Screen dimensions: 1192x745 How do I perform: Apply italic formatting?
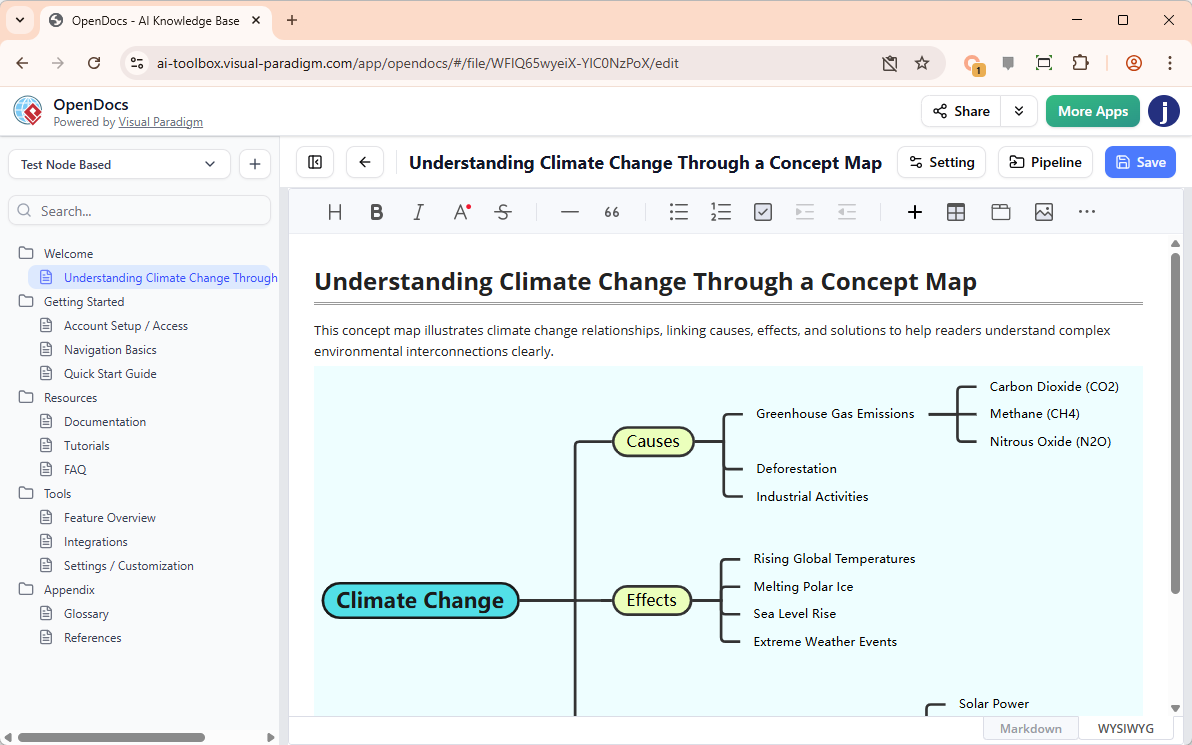[x=419, y=212]
